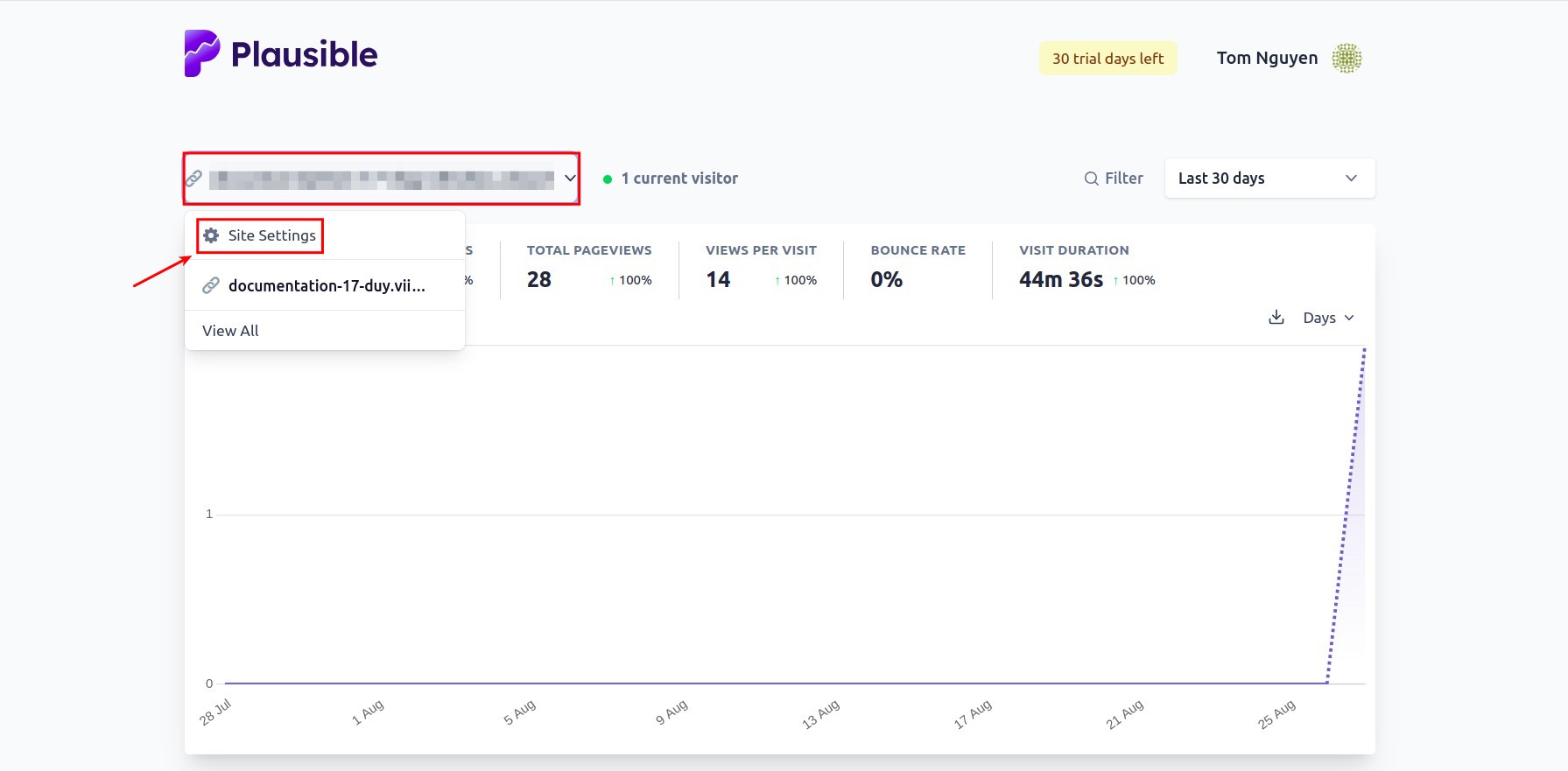Click Tom Nguyen's avatar icon

[x=1346, y=59]
